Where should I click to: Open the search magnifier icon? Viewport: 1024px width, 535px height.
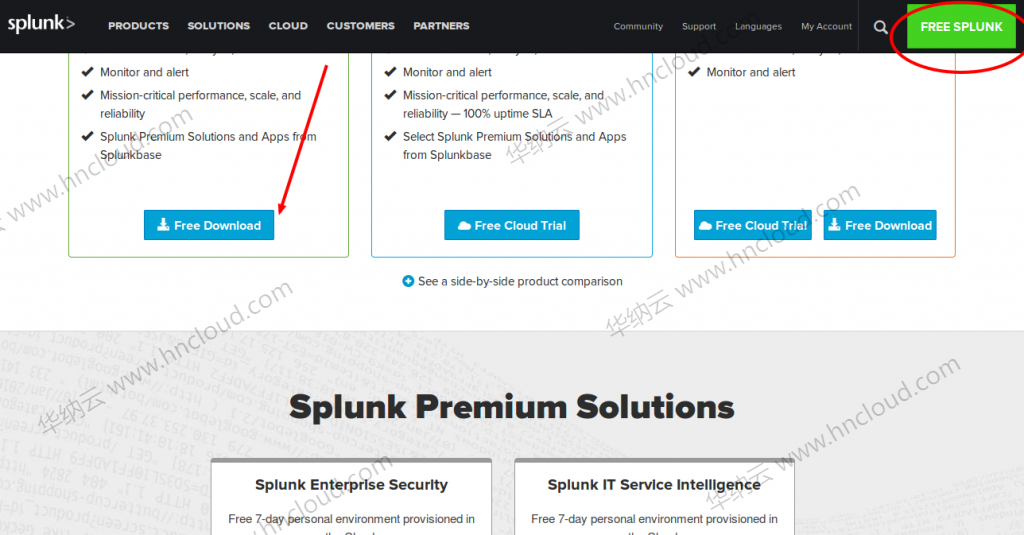pyautogui.click(x=880, y=27)
